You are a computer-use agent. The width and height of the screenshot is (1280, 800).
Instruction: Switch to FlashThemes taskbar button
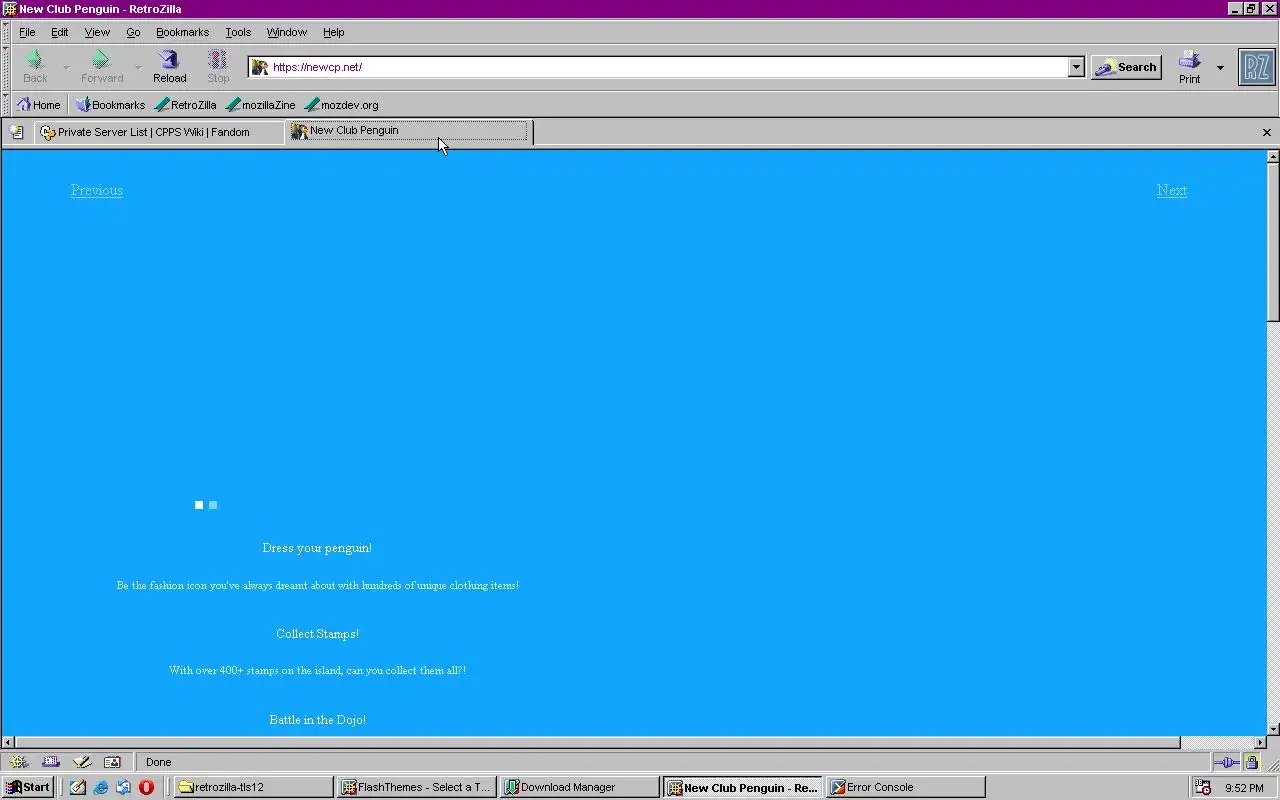(x=417, y=787)
